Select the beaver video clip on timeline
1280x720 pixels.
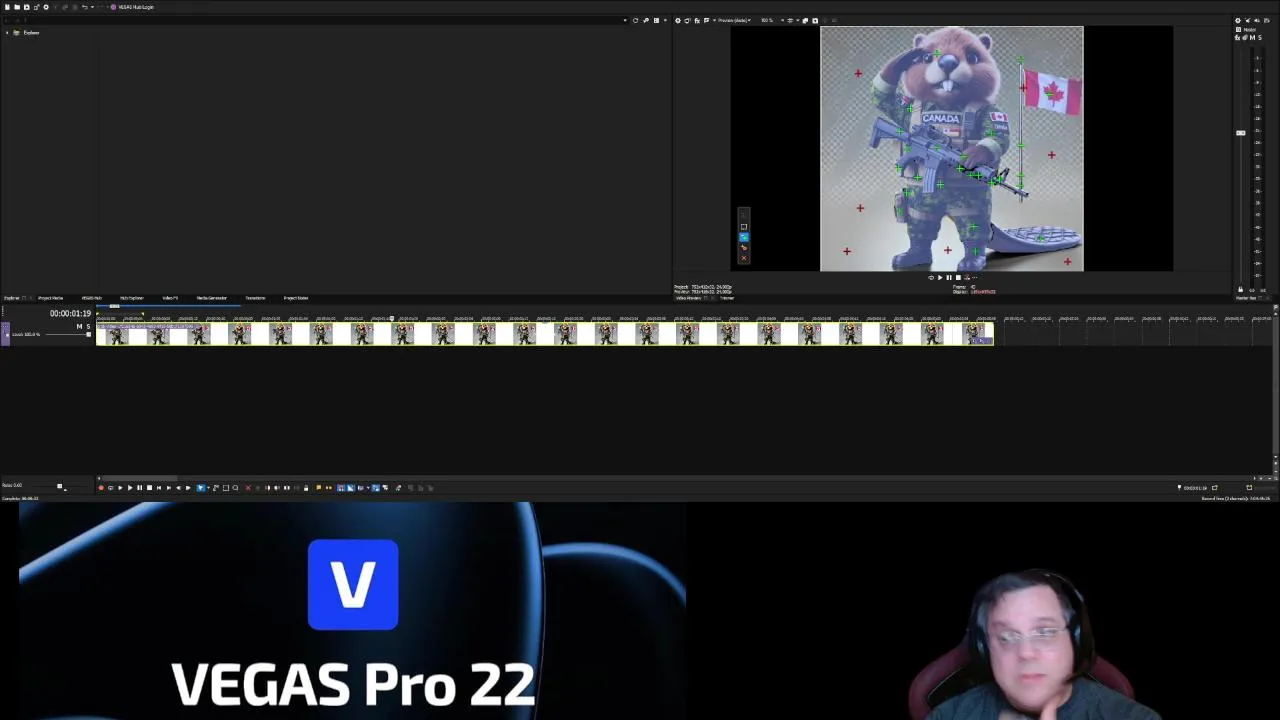point(545,334)
